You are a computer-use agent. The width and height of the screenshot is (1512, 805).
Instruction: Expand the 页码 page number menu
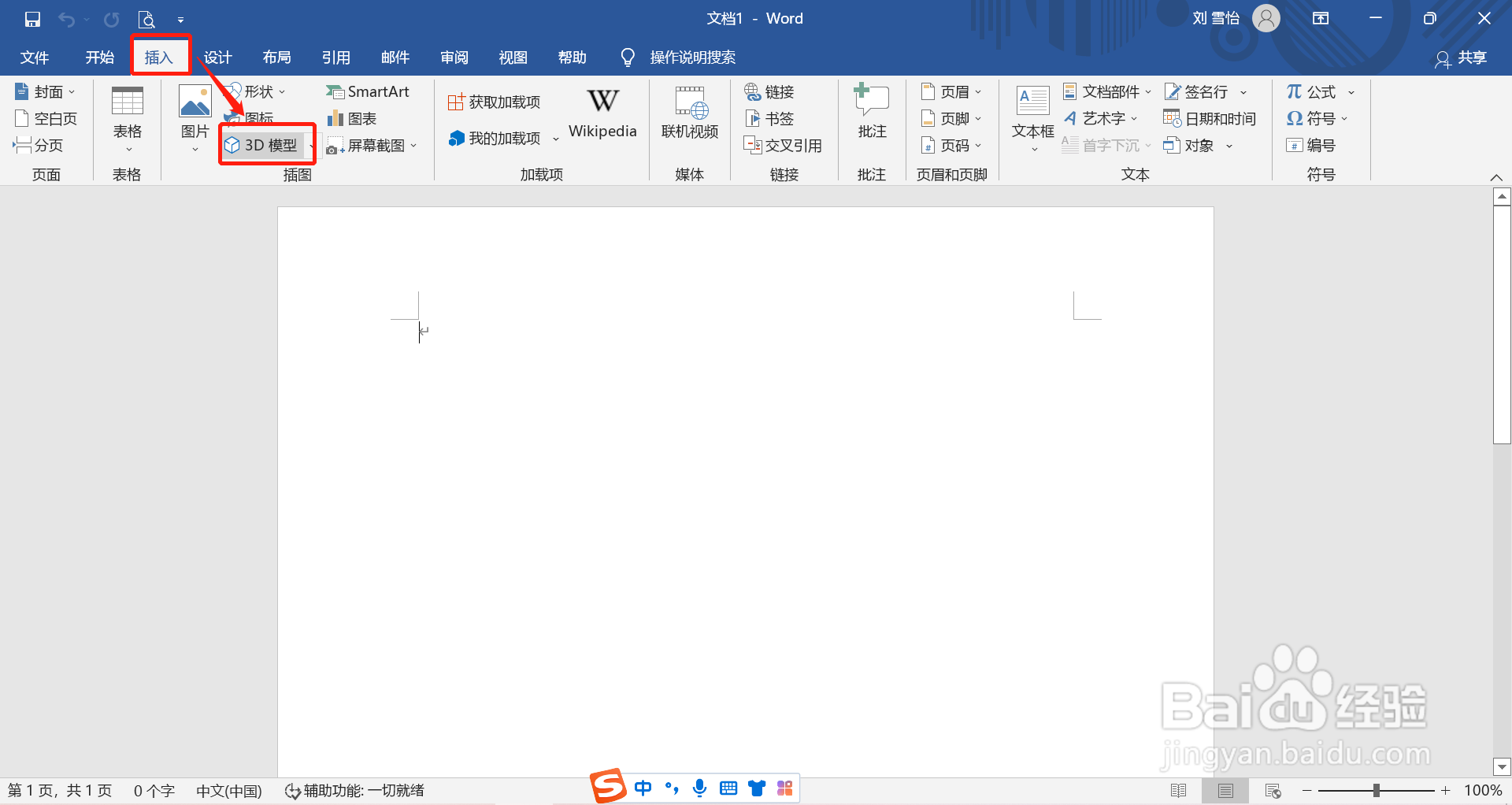click(x=951, y=145)
